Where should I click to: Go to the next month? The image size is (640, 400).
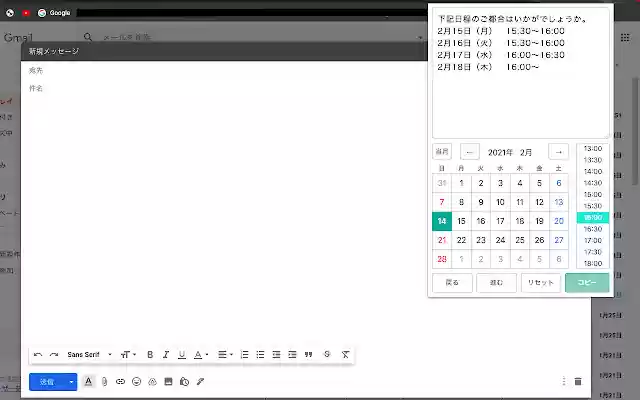click(x=558, y=152)
